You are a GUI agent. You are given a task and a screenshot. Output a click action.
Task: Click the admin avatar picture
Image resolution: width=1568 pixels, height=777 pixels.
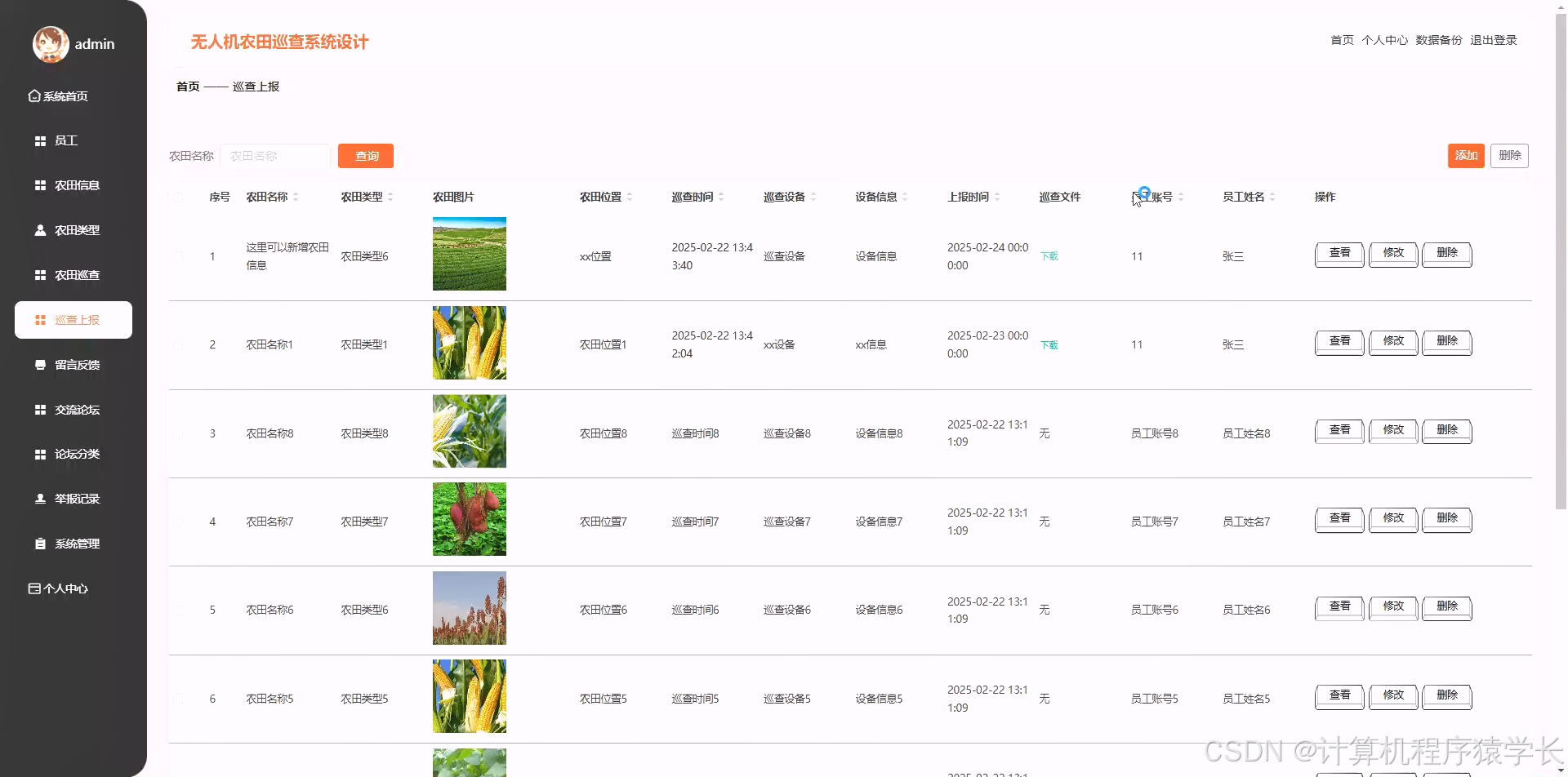click(51, 44)
